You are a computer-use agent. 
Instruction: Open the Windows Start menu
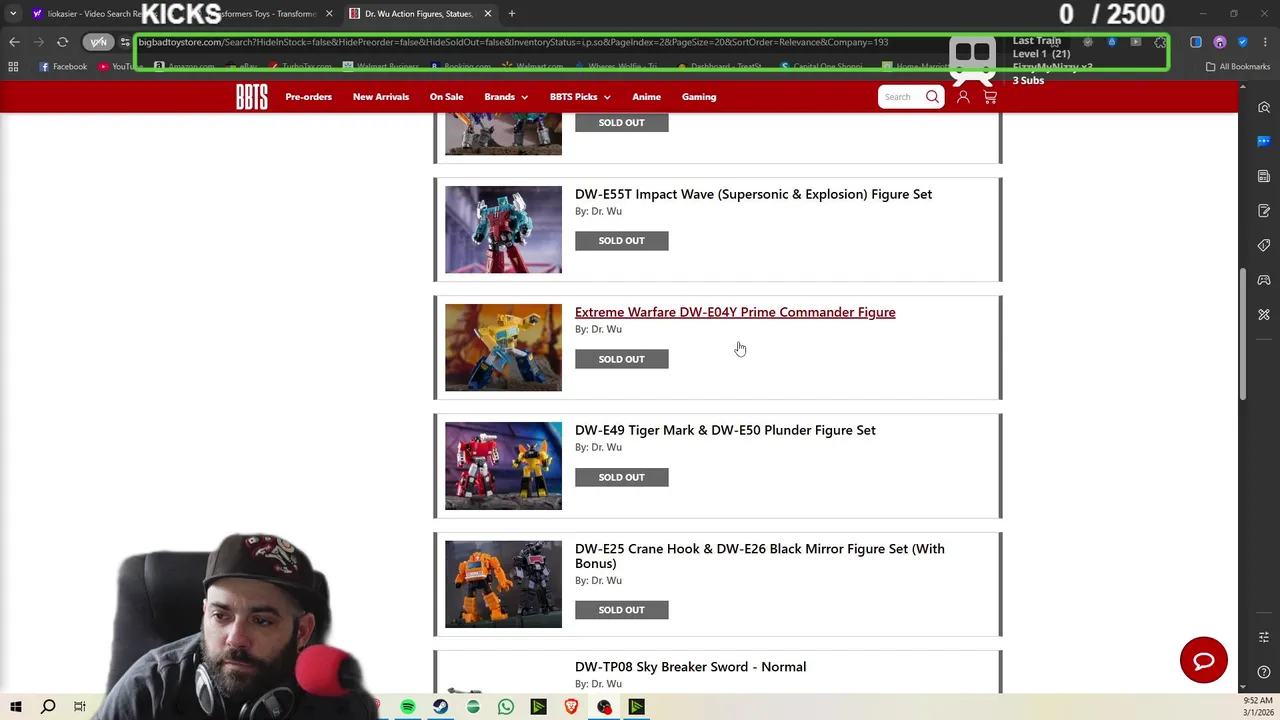pos(16,707)
